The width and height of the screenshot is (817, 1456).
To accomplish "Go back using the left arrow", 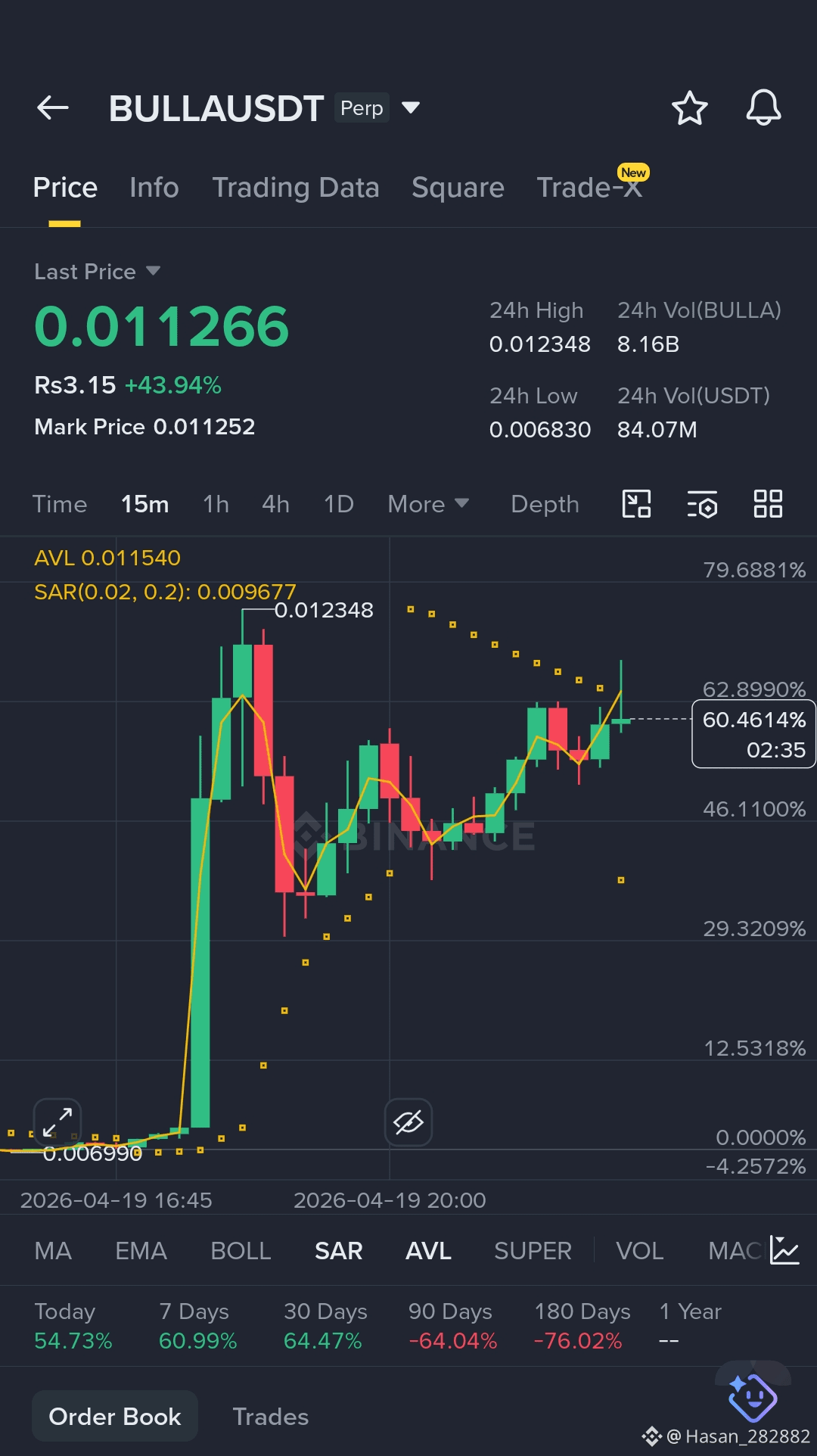I will [x=53, y=108].
